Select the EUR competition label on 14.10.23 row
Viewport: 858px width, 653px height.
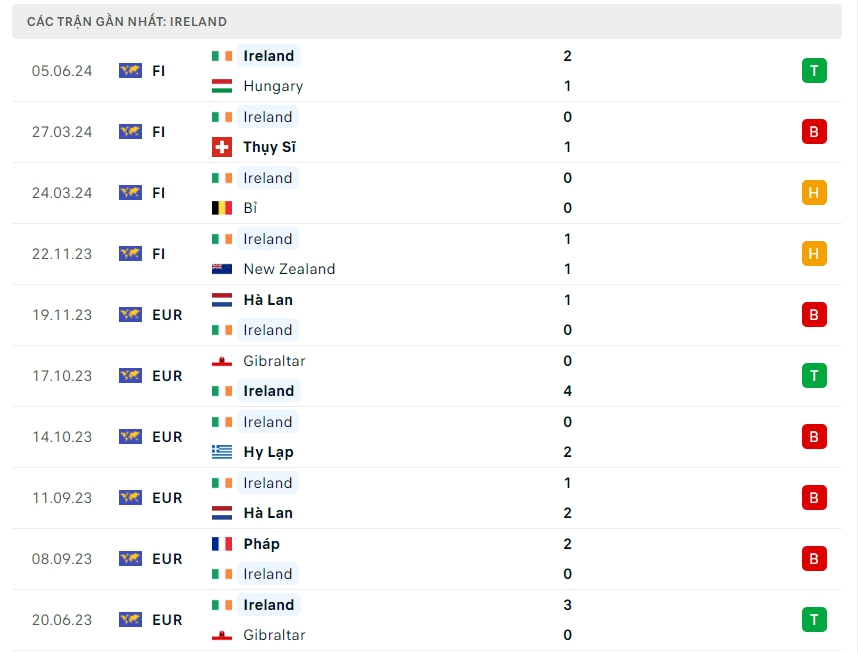(167, 437)
